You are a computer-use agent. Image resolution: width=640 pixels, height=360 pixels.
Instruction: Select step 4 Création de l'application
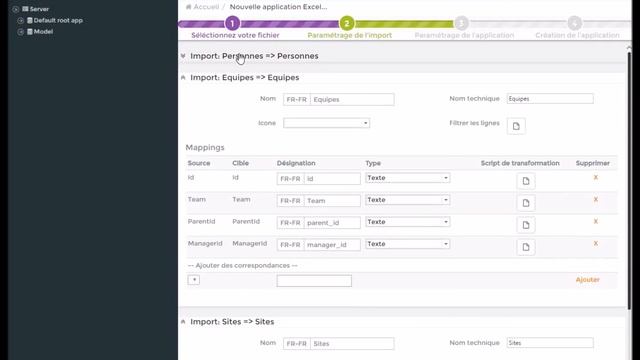click(x=575, y=23)
